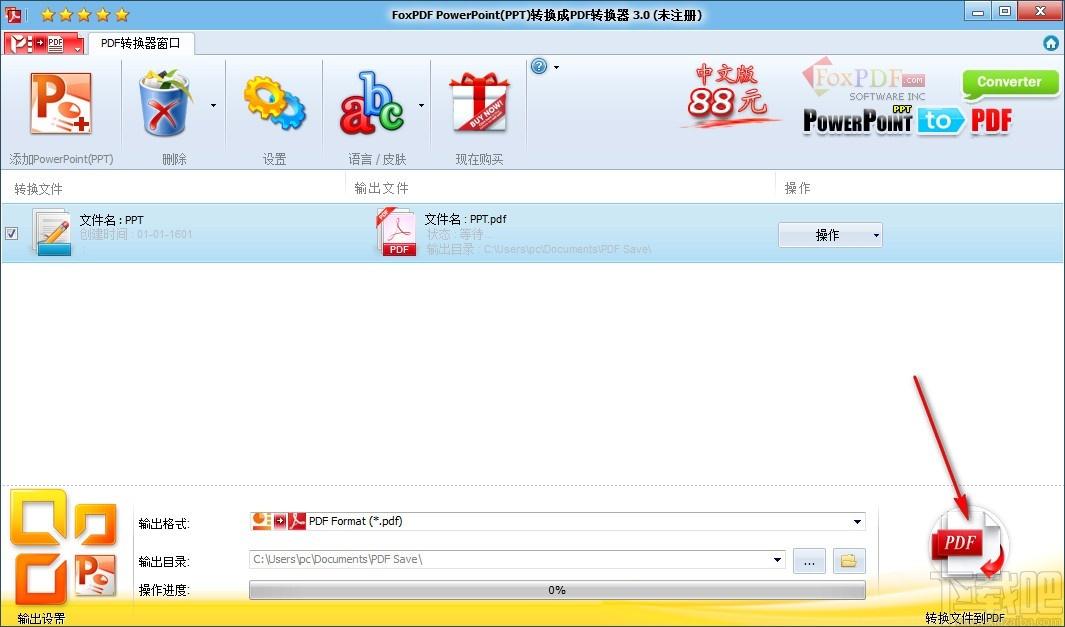Uncheck the PPT file row checkbox
This screenshot has width=1065, height=627.
tap(12, 234)
